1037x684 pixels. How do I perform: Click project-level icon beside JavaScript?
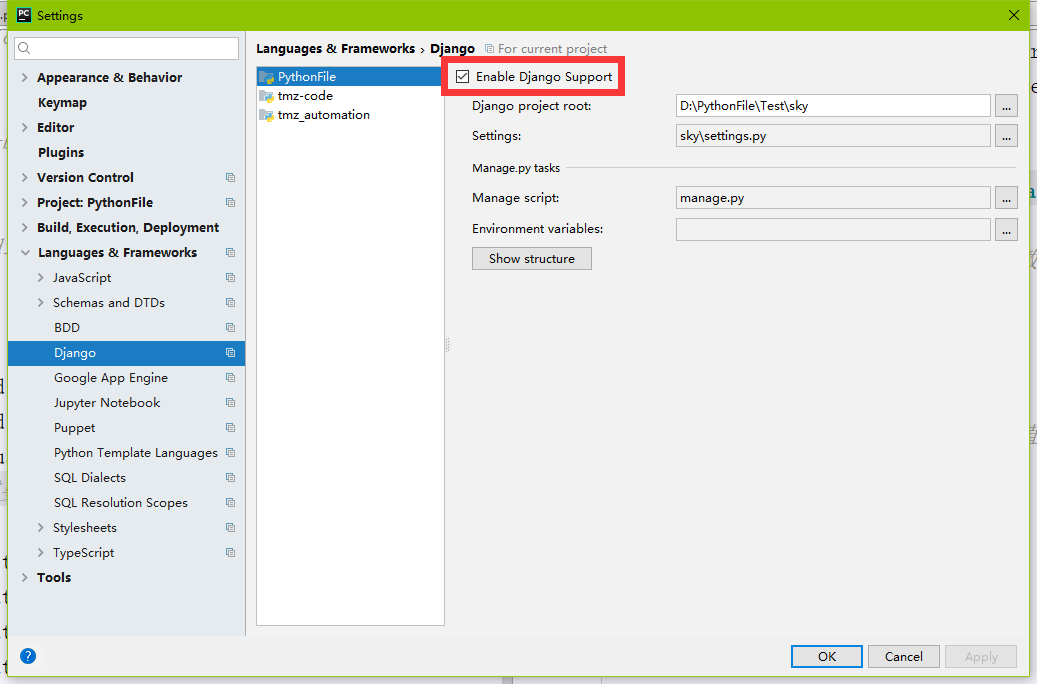[x=230, y=278]
